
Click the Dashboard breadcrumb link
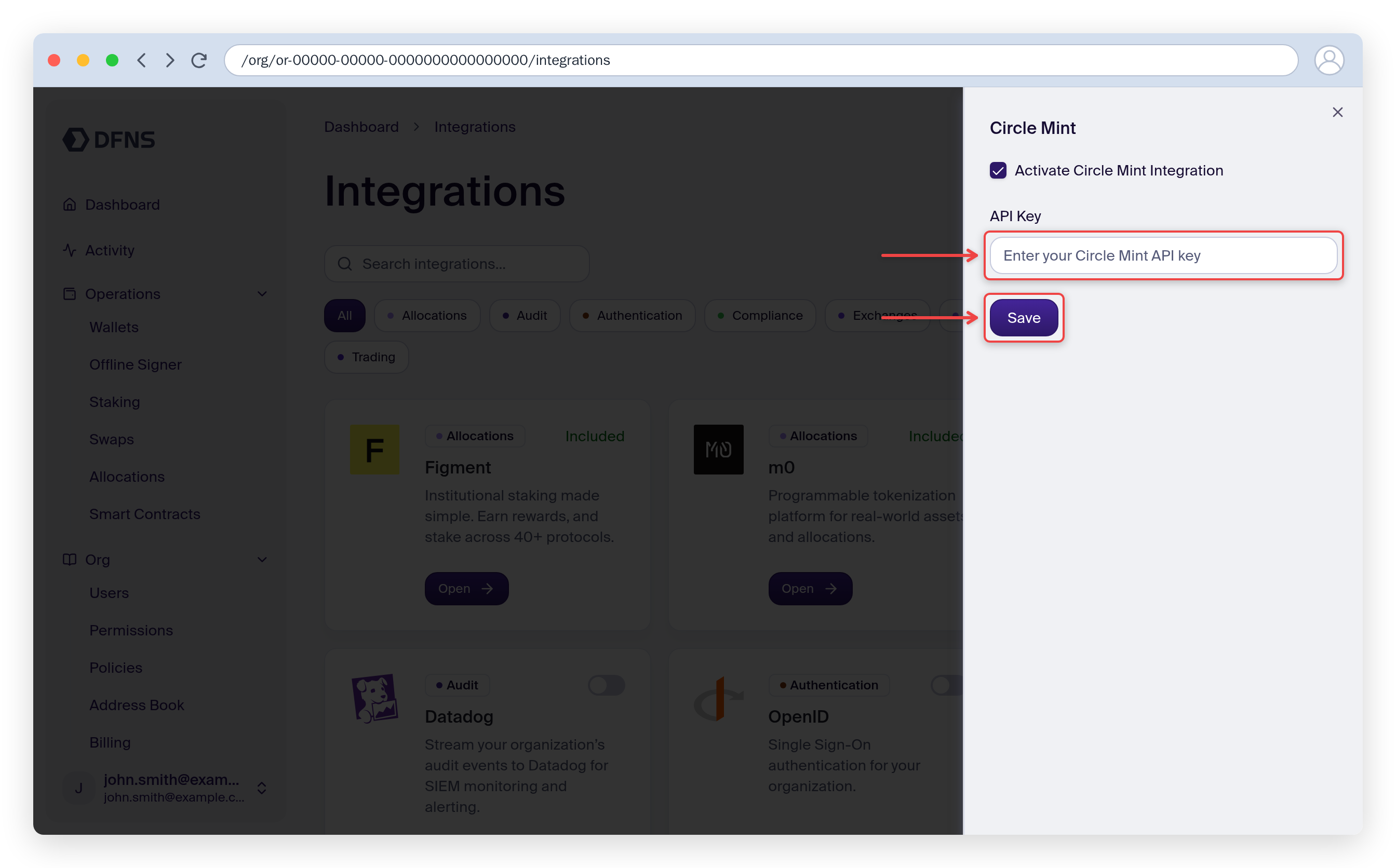point(361,127)
